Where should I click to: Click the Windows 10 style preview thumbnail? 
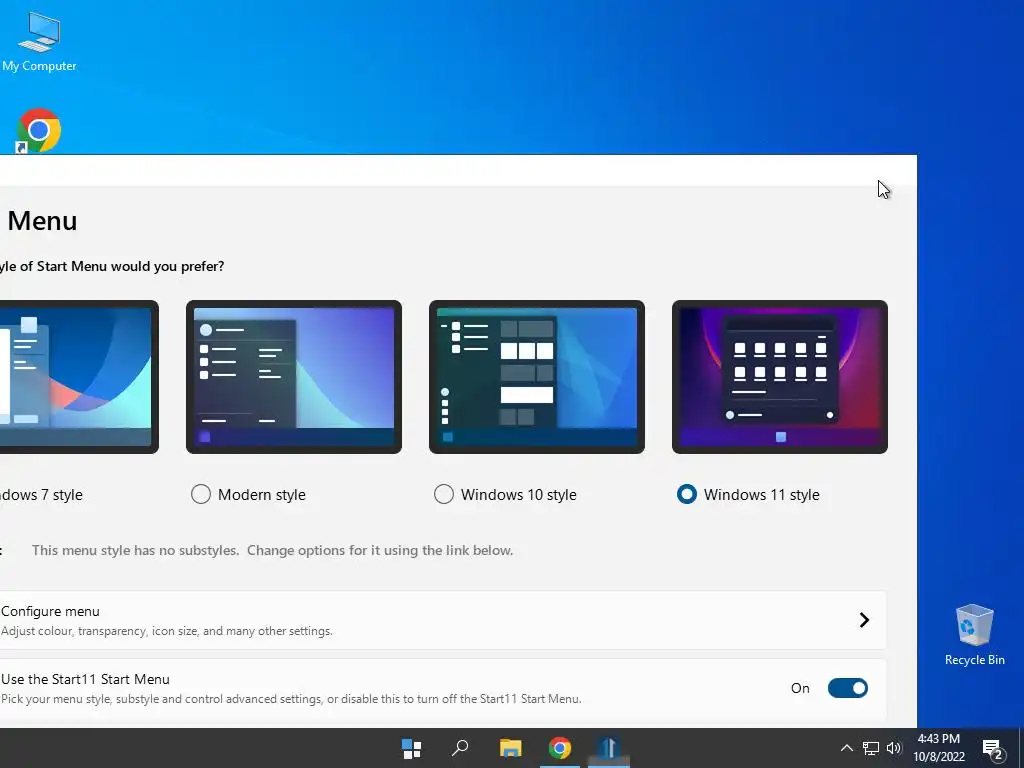(537, 377)
